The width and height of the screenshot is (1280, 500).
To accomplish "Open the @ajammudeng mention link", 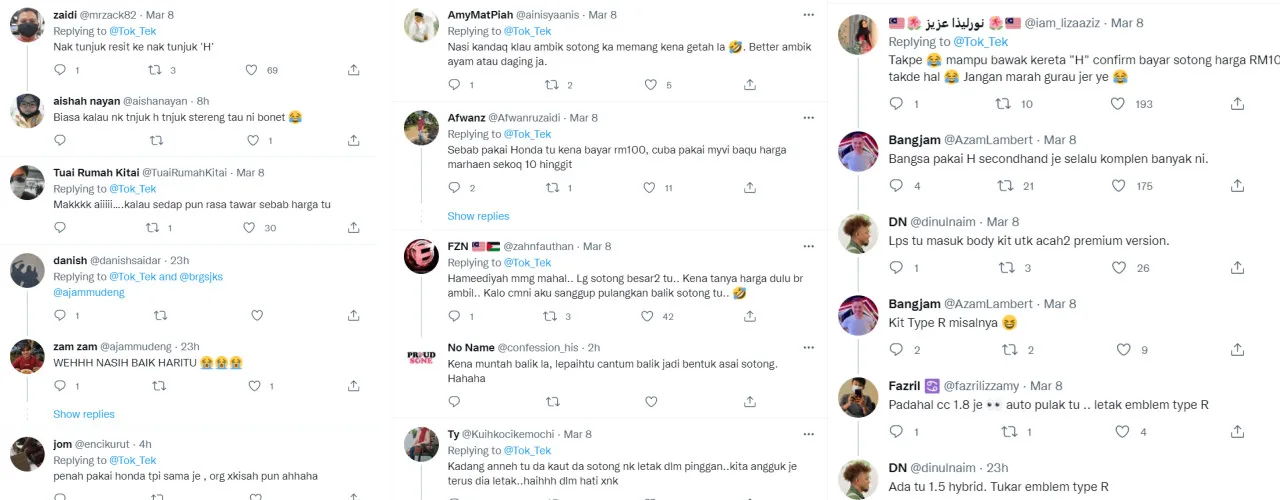I will point(89,293).
